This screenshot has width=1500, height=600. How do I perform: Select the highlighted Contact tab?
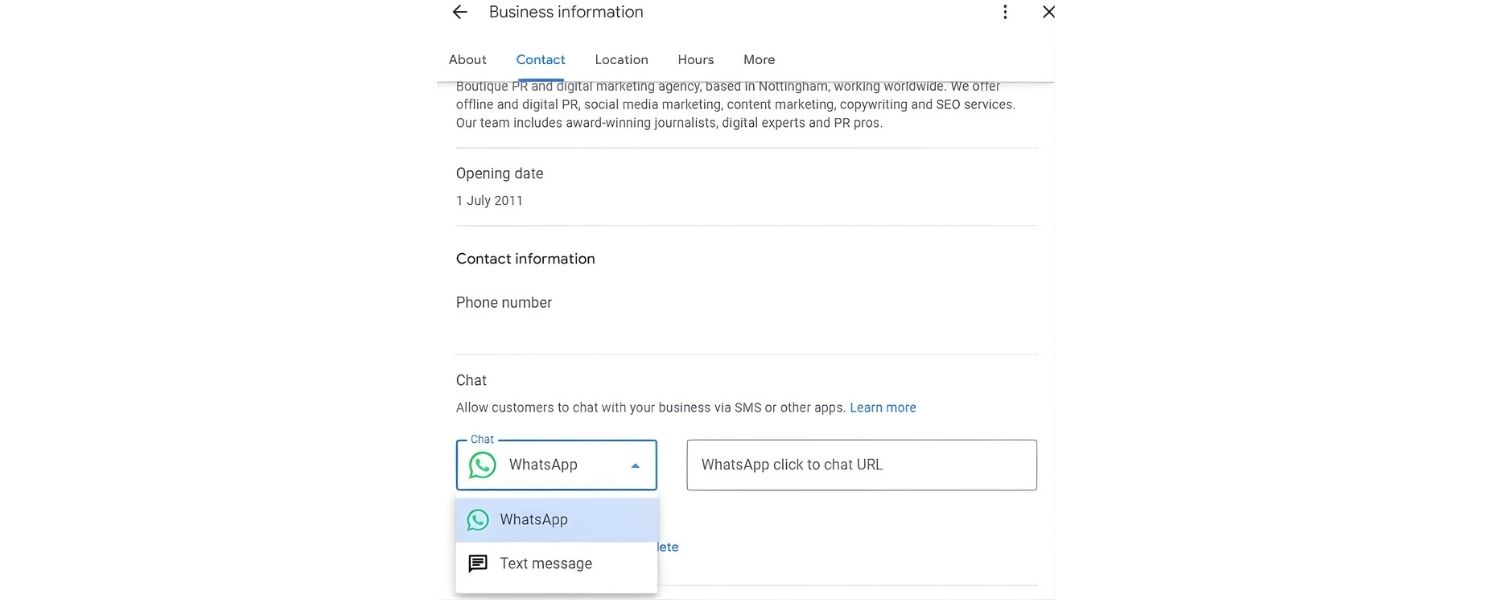click(x=541, y=57)
